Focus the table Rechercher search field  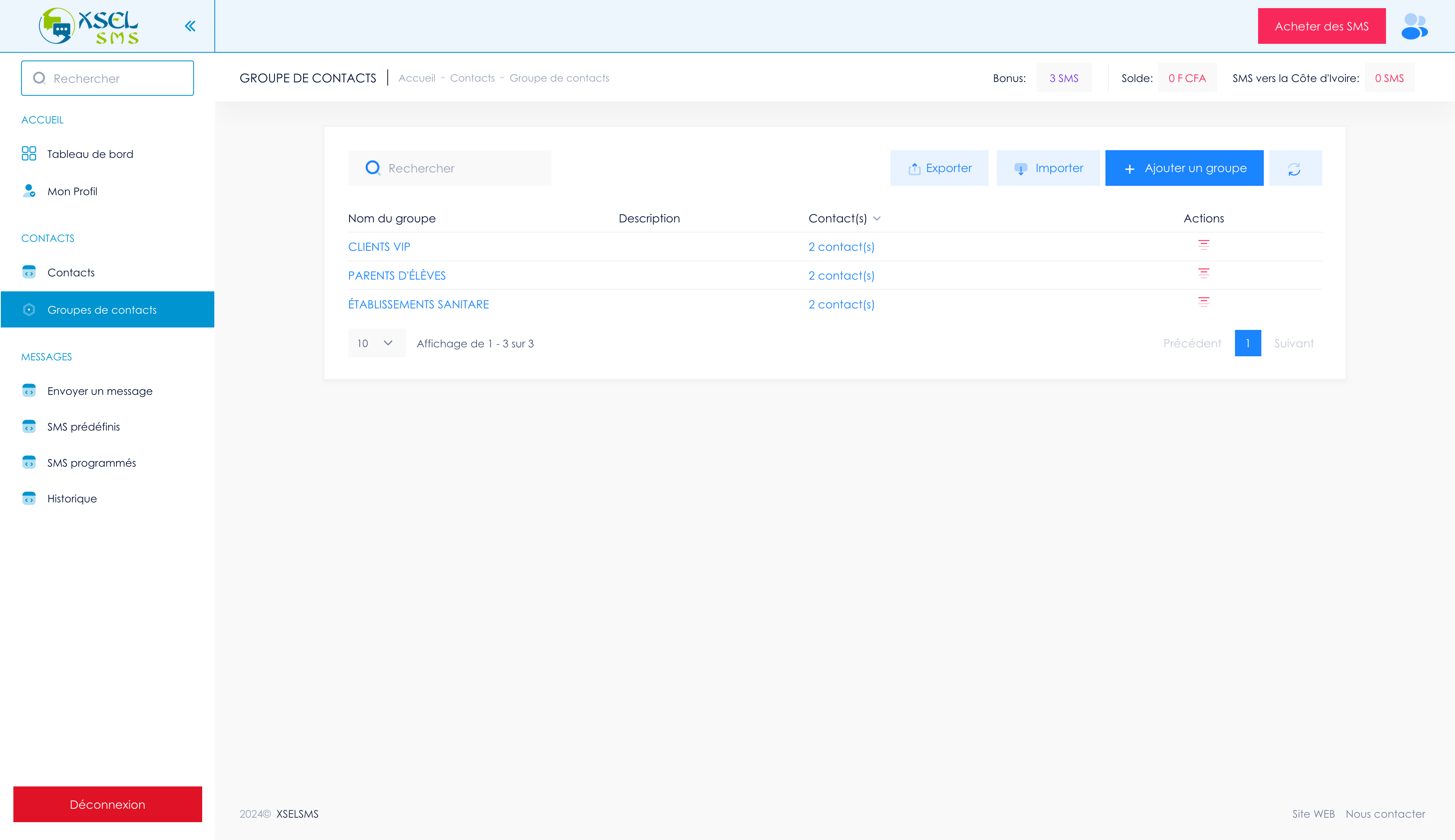[450, 168]
